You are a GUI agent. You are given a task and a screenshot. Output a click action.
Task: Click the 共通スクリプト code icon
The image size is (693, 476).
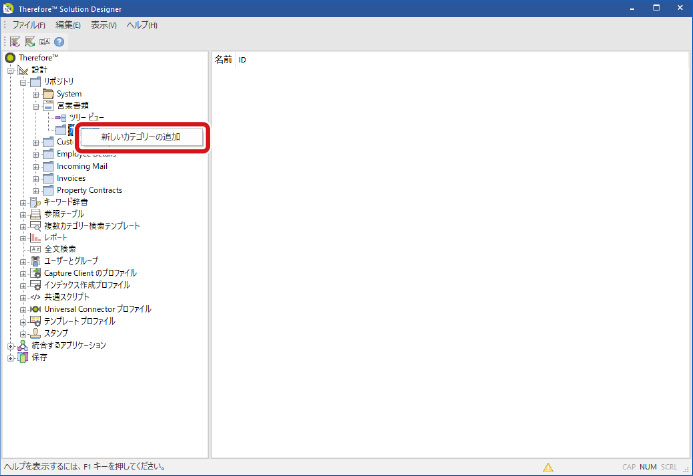[x=35, y=297]
